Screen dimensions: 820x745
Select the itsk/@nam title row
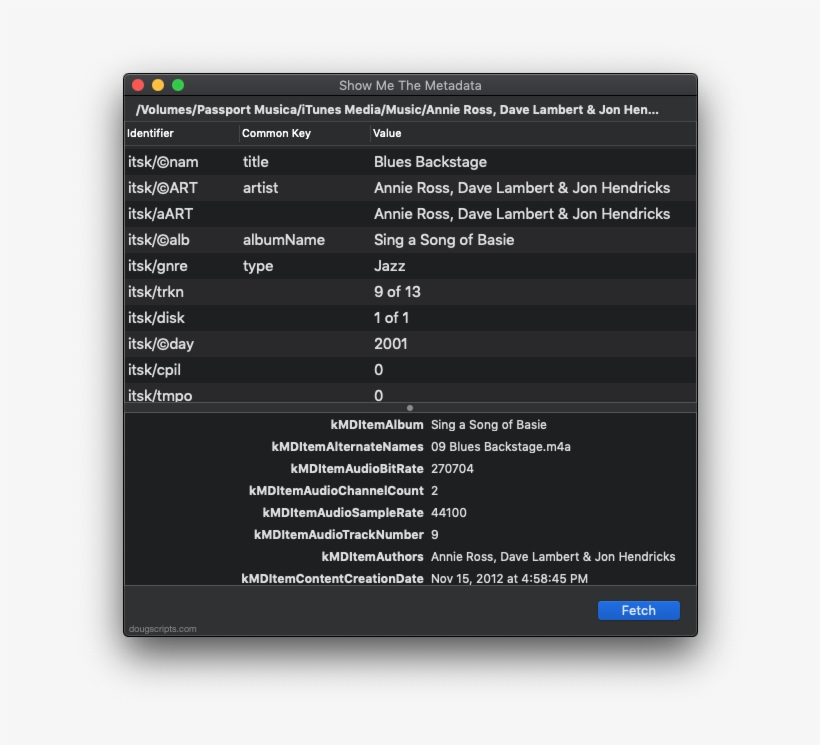[400, 161]
